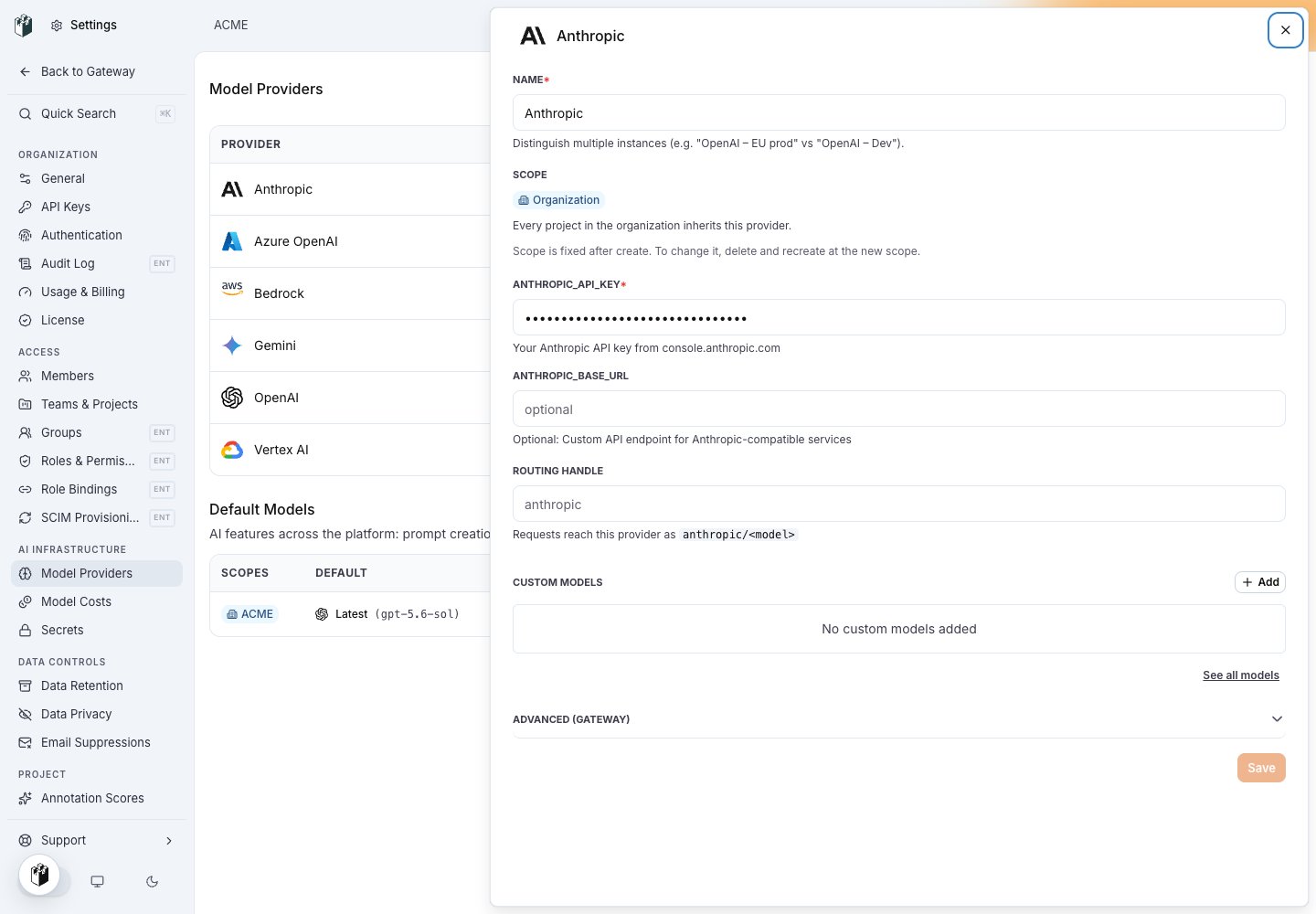Open the Role Bindings page
The height and width of the screenshot is (914, 1316).
click(97, 489)
